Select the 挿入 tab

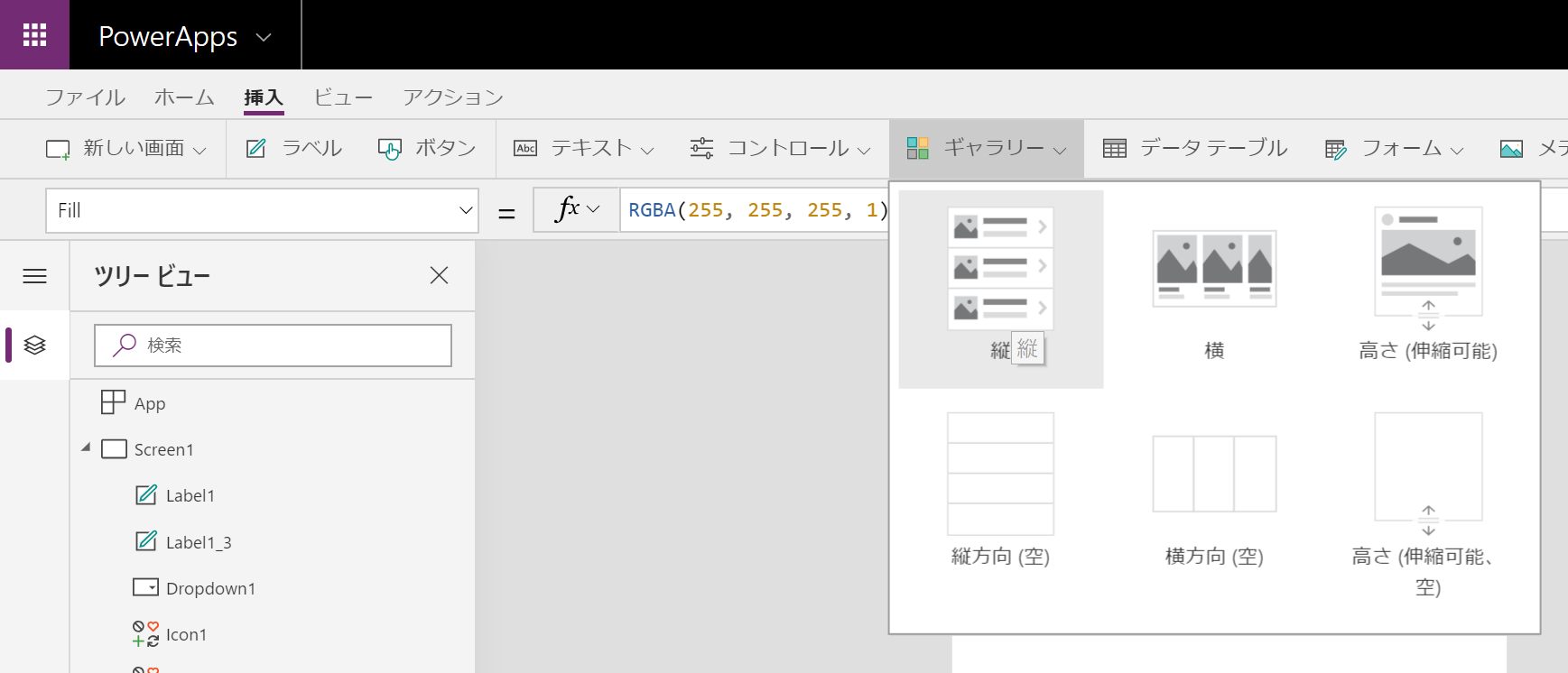tap(264, 97)
